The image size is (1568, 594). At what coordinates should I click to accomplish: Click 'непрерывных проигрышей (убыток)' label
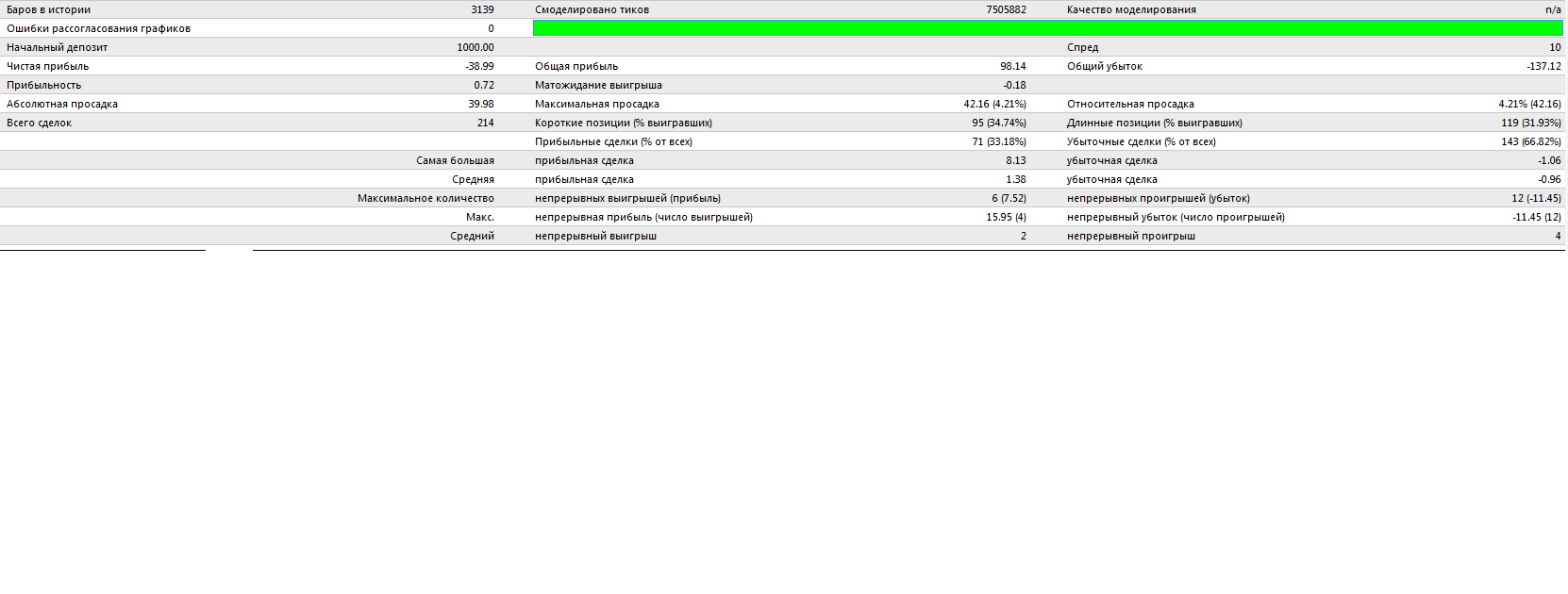(x=1159, y=198)
